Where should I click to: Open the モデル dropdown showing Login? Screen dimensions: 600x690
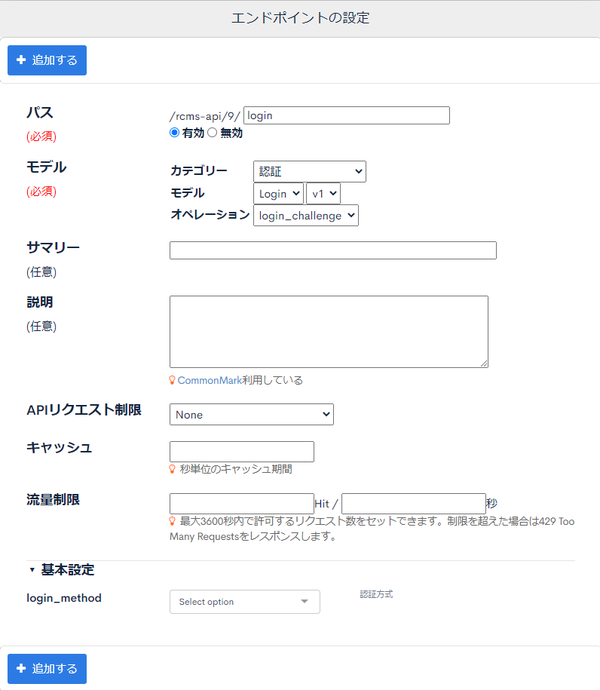pyautogui.click(x=278, y=194)
